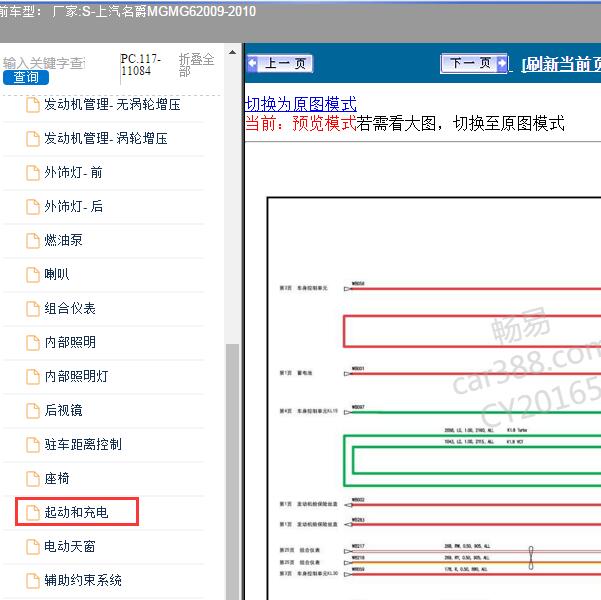Click document icon beside 起动和充电
This screenshot has width=601, height=600.
33,513
